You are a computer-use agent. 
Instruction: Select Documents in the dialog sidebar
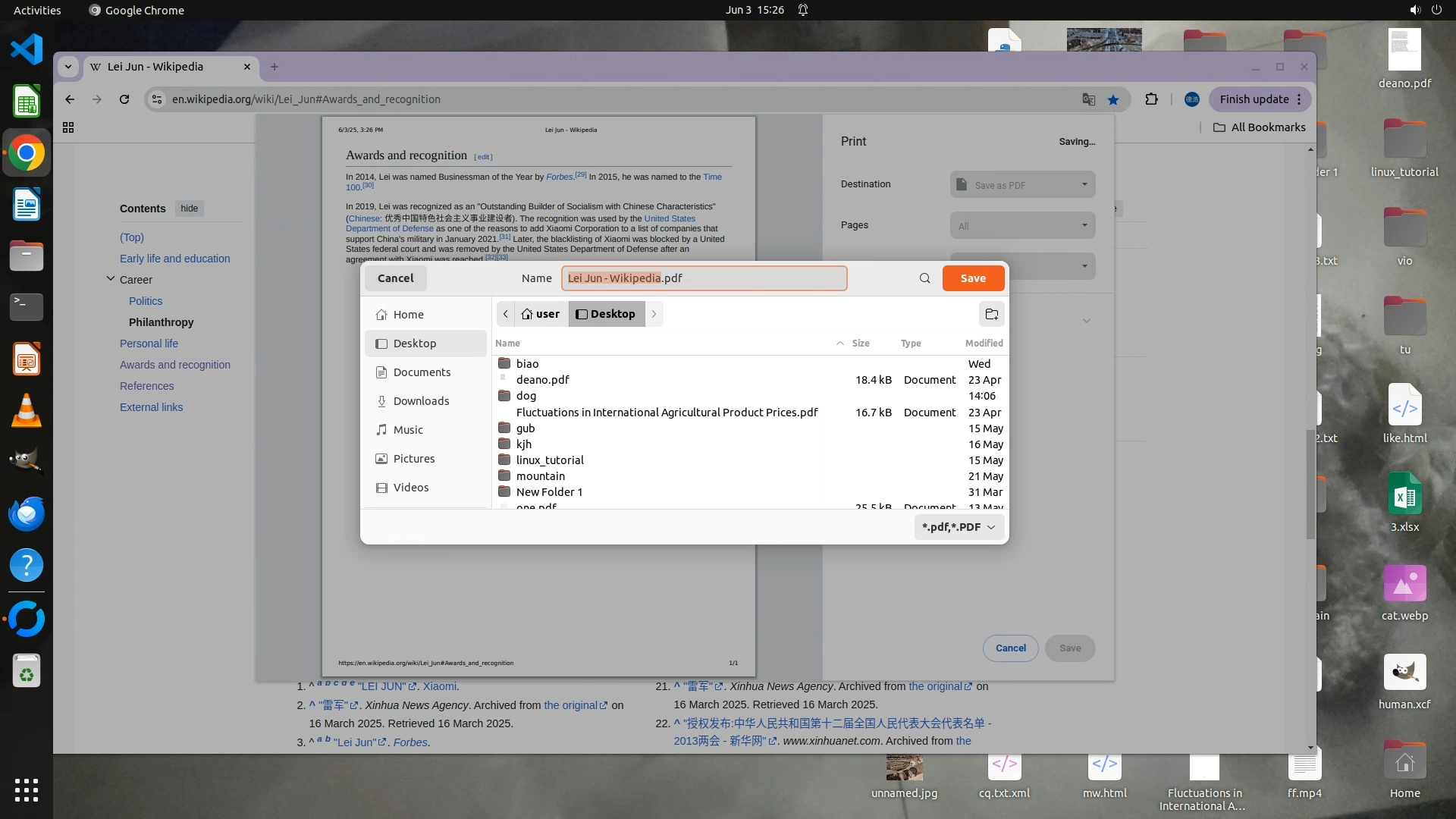(x=422, y=372)
